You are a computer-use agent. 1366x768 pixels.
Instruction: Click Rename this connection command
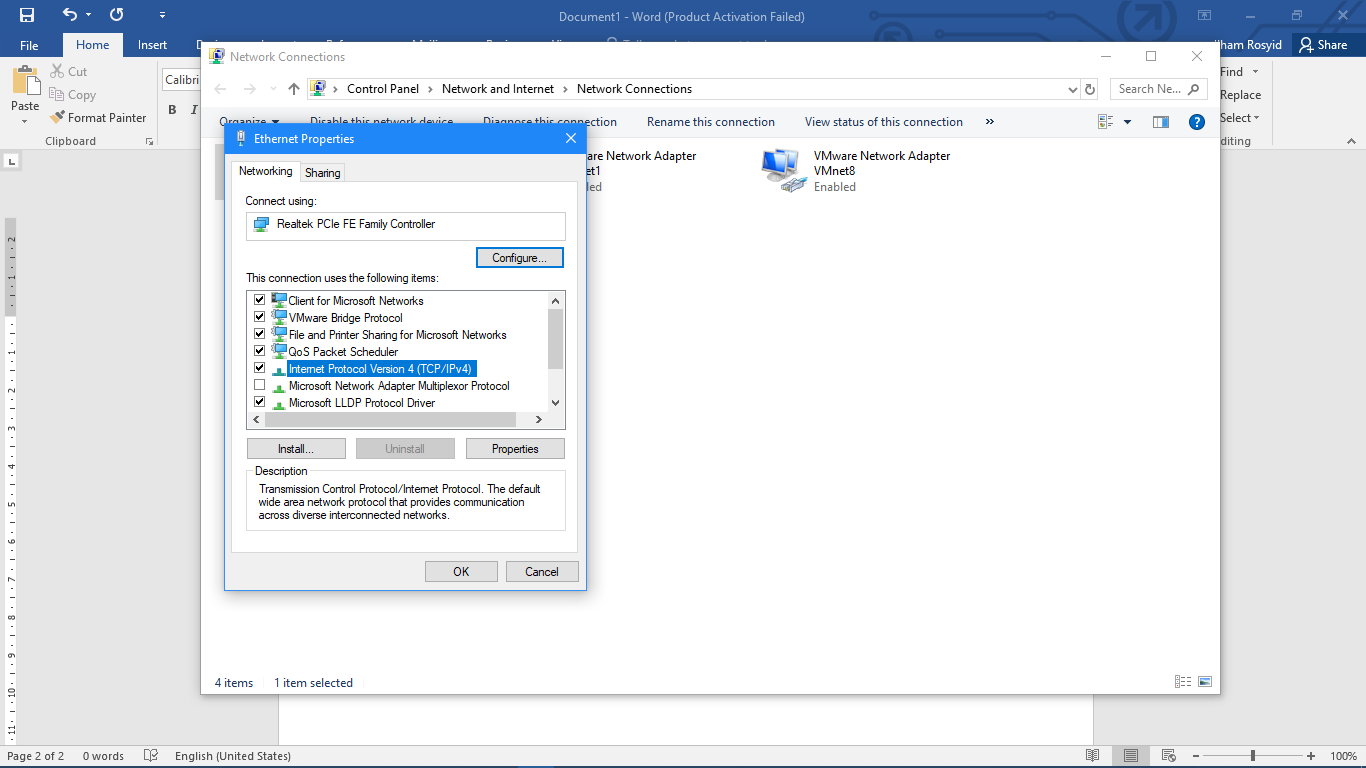point(711,122)
